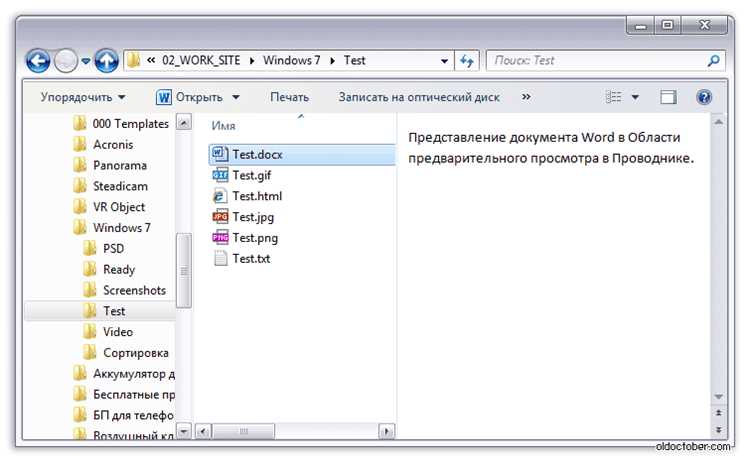This screenshot has width=750, height=462.
Task: Select the VR Object folder
Action: 110,207
